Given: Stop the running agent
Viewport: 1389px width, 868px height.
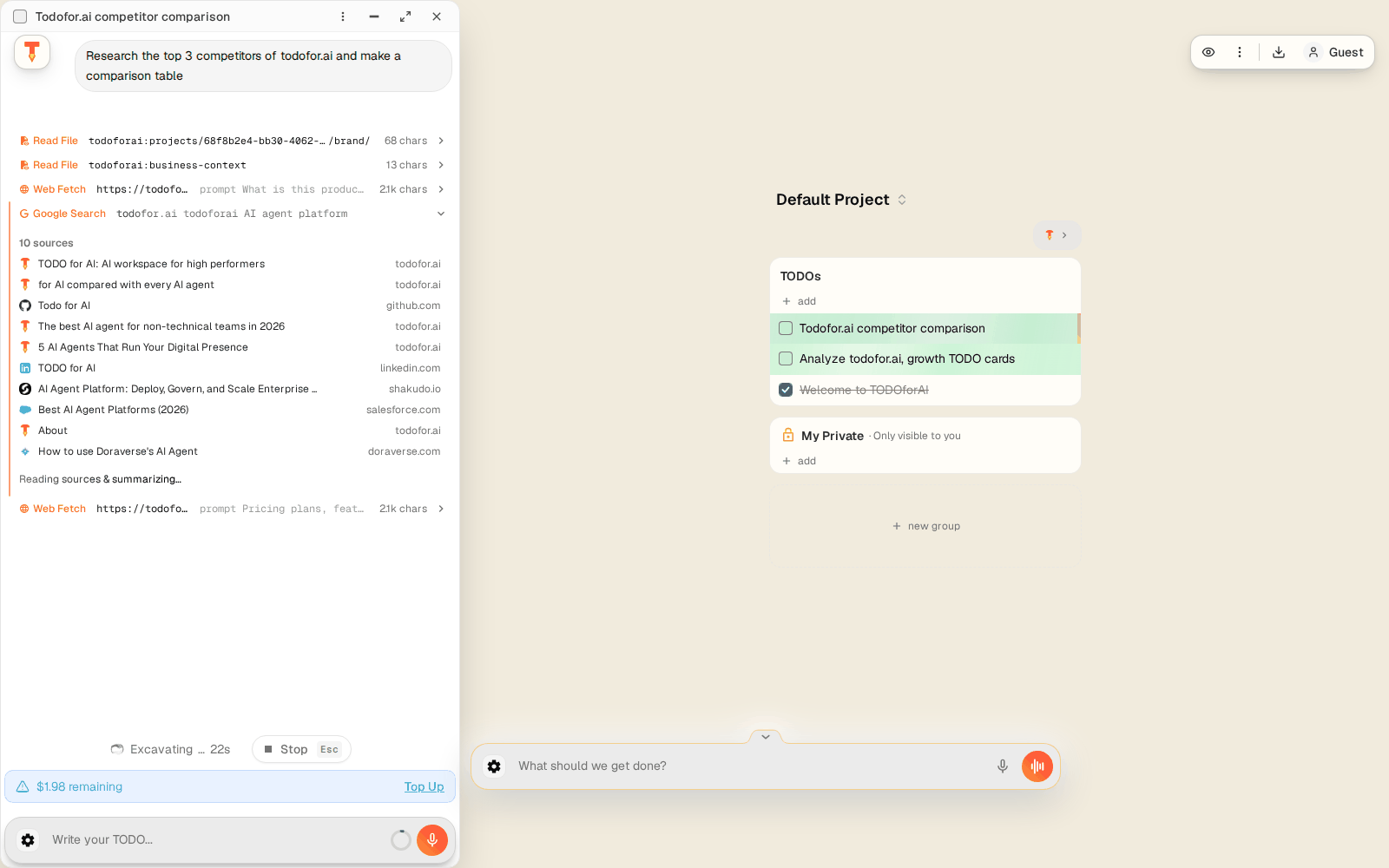Looking at the screenshot, I should (x=301, y=749).
